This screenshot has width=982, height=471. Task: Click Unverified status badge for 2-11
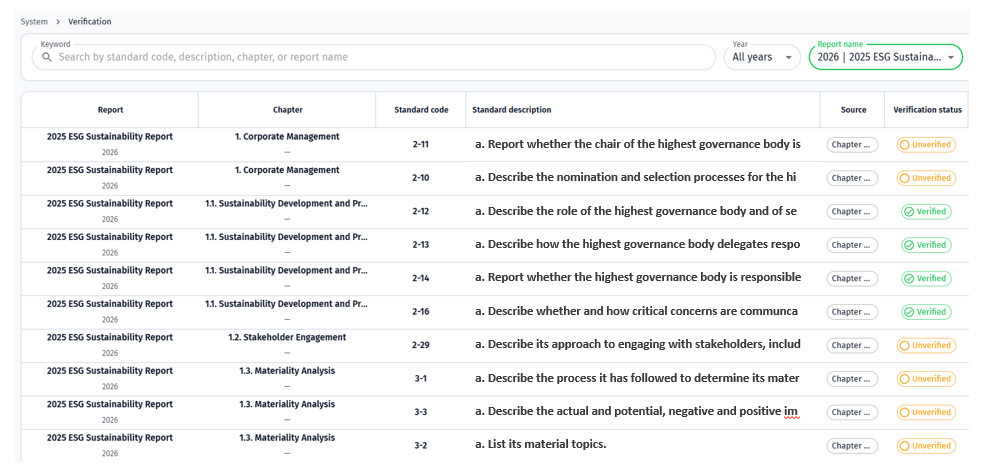926,145
